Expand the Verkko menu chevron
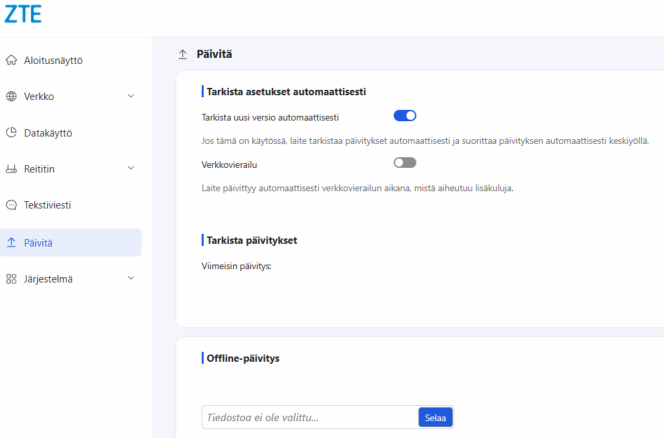Screen dimensions: 664x438 tap(131, 96)
